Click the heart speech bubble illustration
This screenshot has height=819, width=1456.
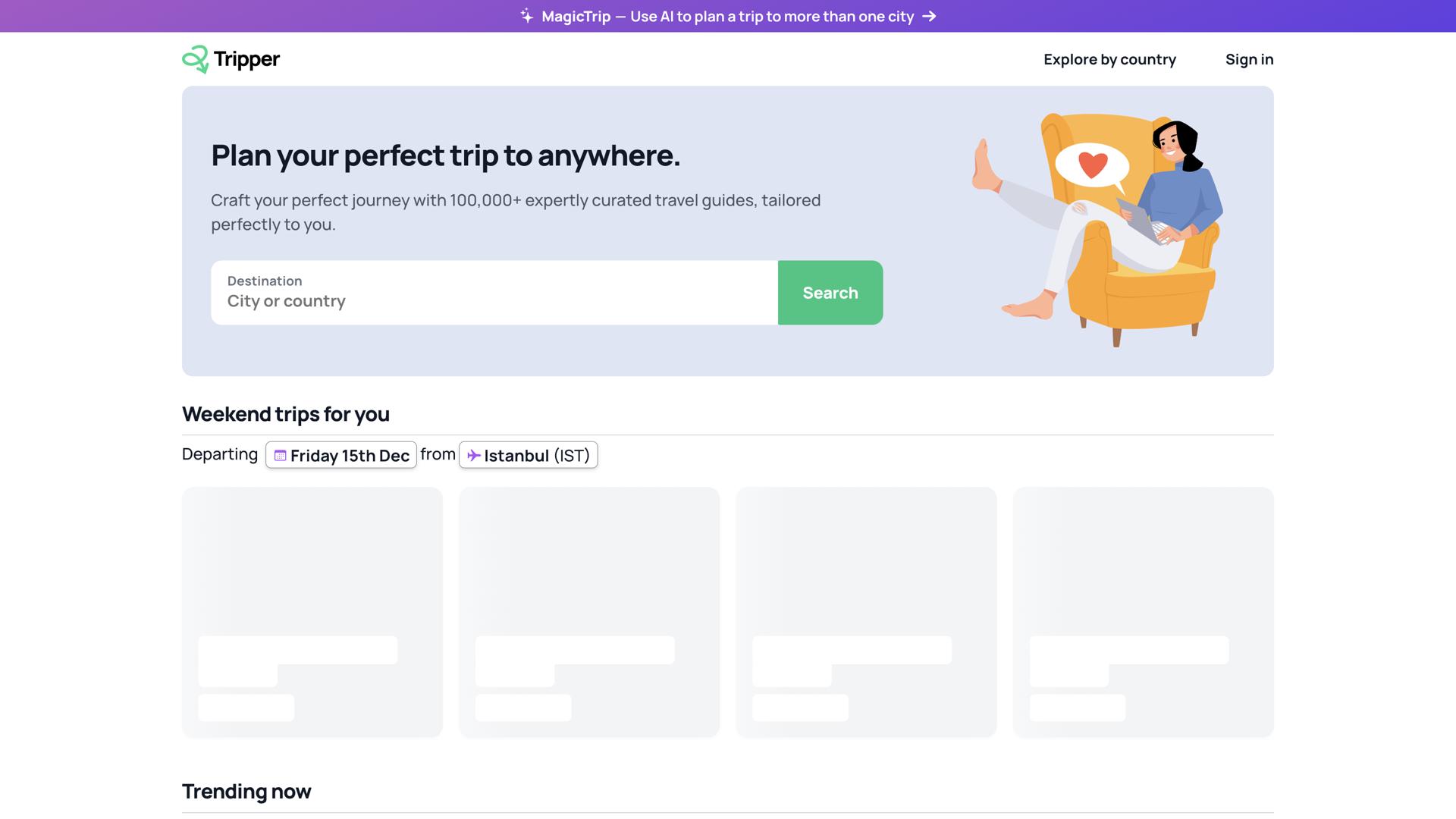pyautogui.click(x=1092, y=165)
